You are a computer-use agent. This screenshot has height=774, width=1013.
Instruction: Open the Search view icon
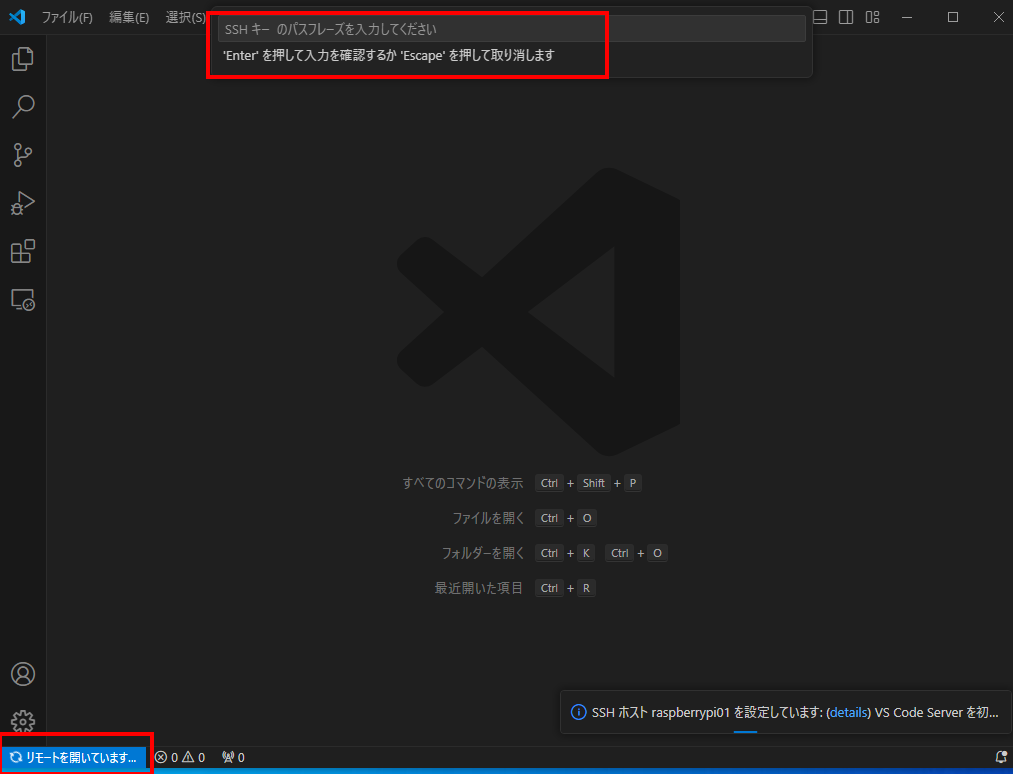22,107
